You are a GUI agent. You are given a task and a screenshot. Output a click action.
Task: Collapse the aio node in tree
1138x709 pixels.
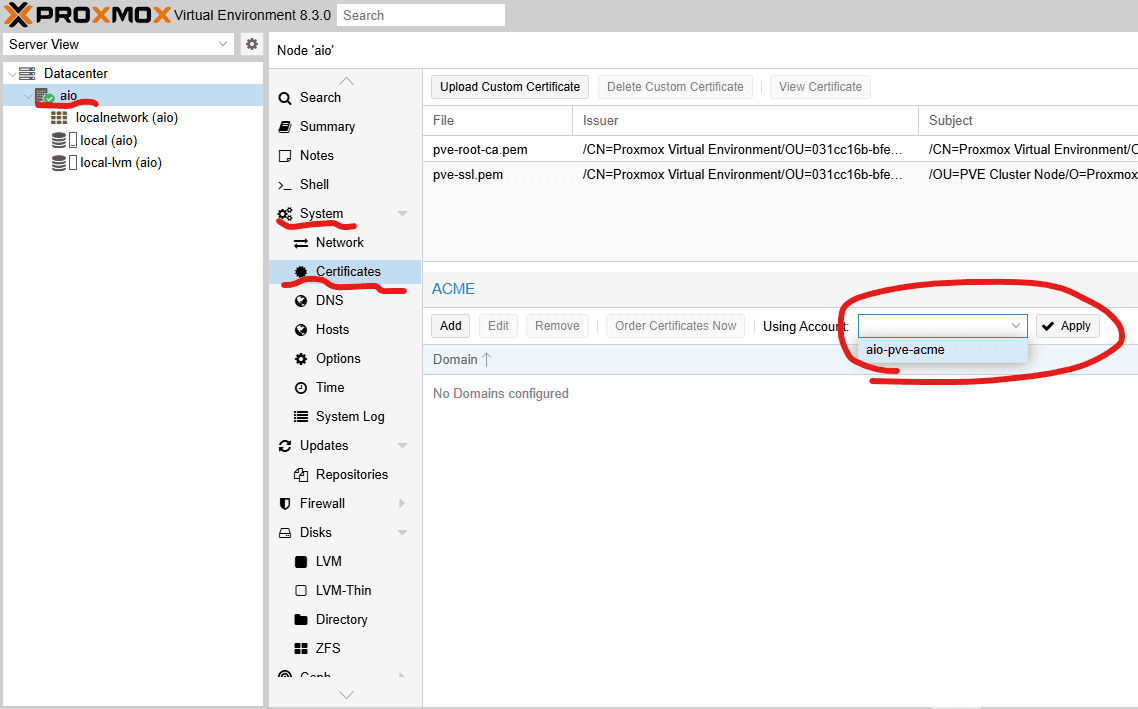coord(28,96)
